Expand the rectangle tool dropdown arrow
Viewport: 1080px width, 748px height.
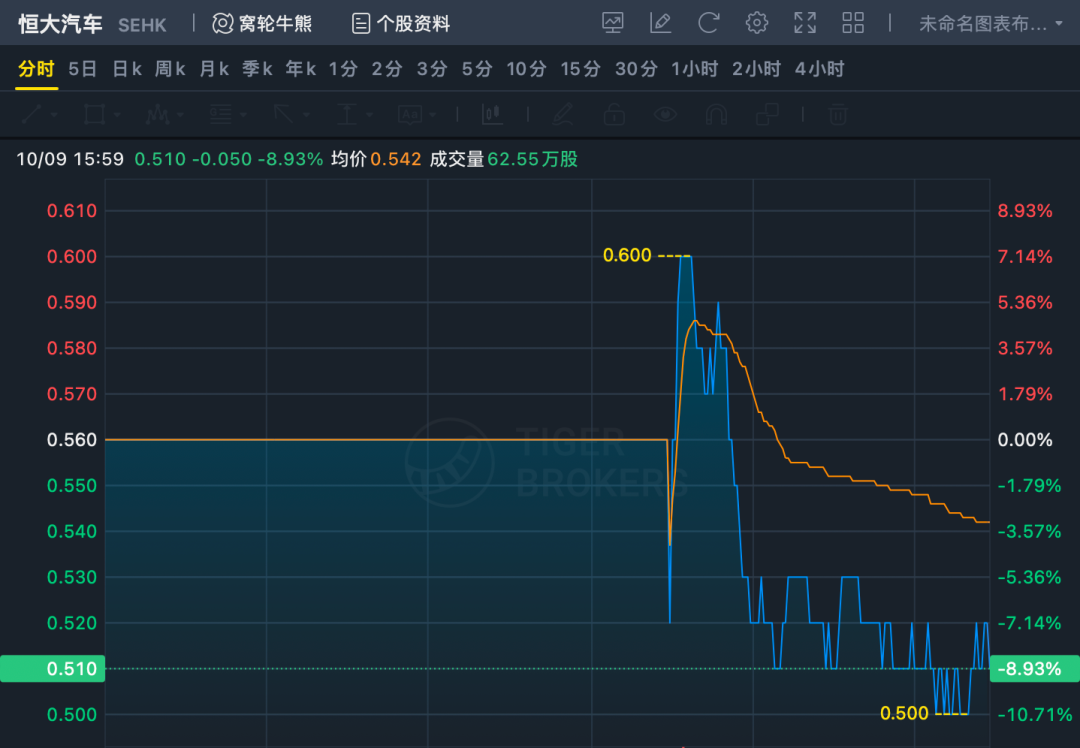116,115
